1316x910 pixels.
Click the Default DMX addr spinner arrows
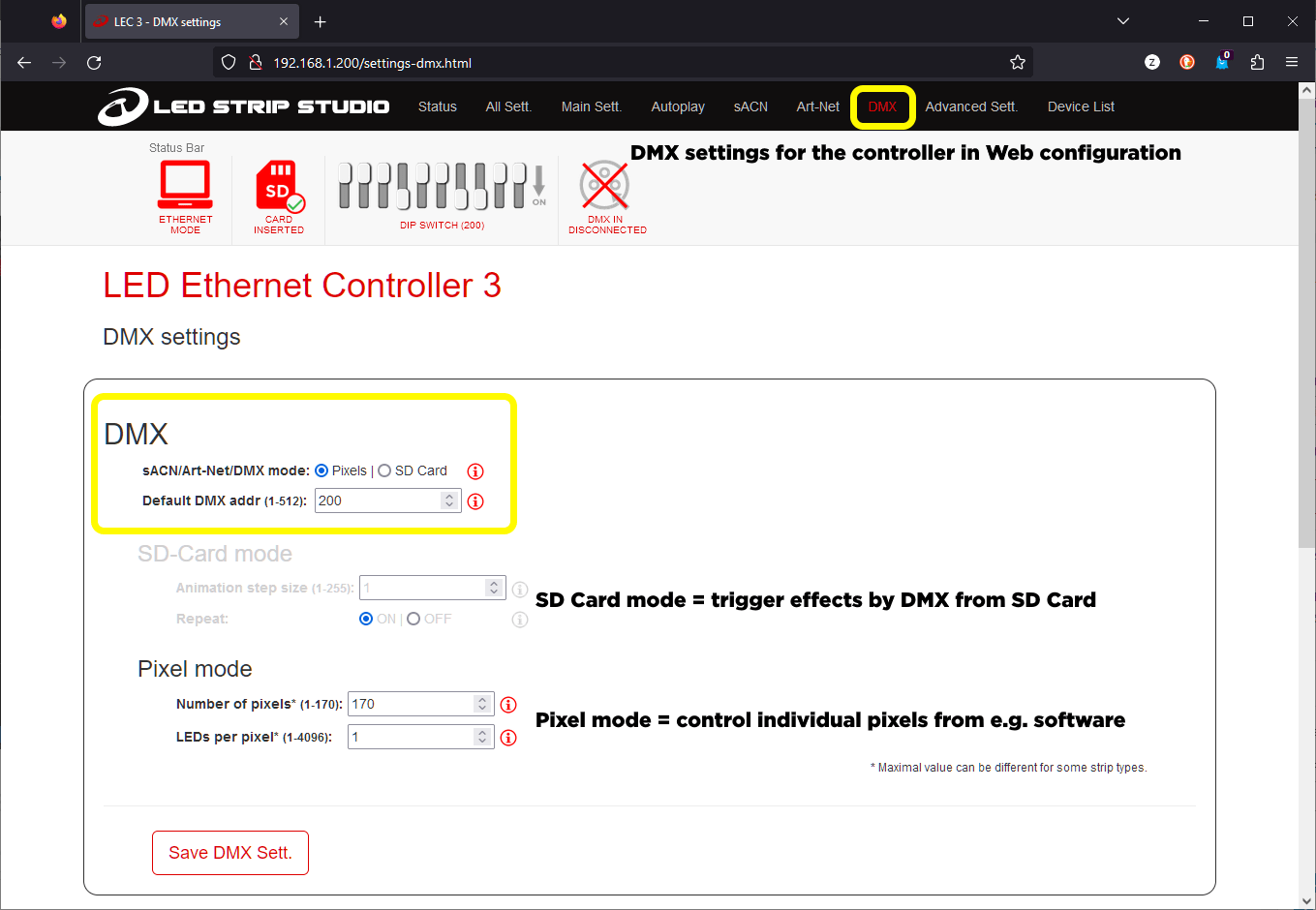coord(449,500)
